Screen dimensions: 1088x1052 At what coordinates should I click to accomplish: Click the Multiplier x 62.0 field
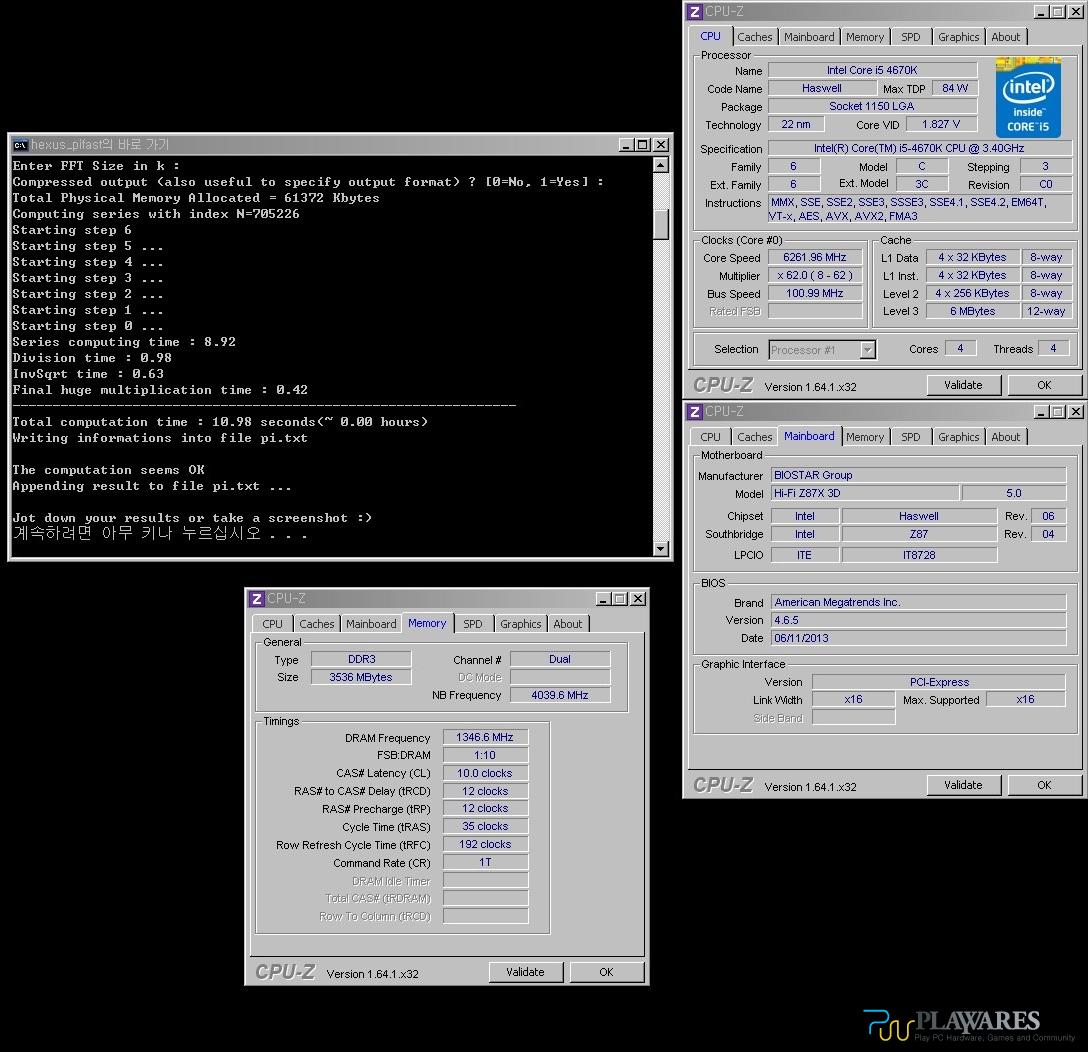tap(815, 275)
